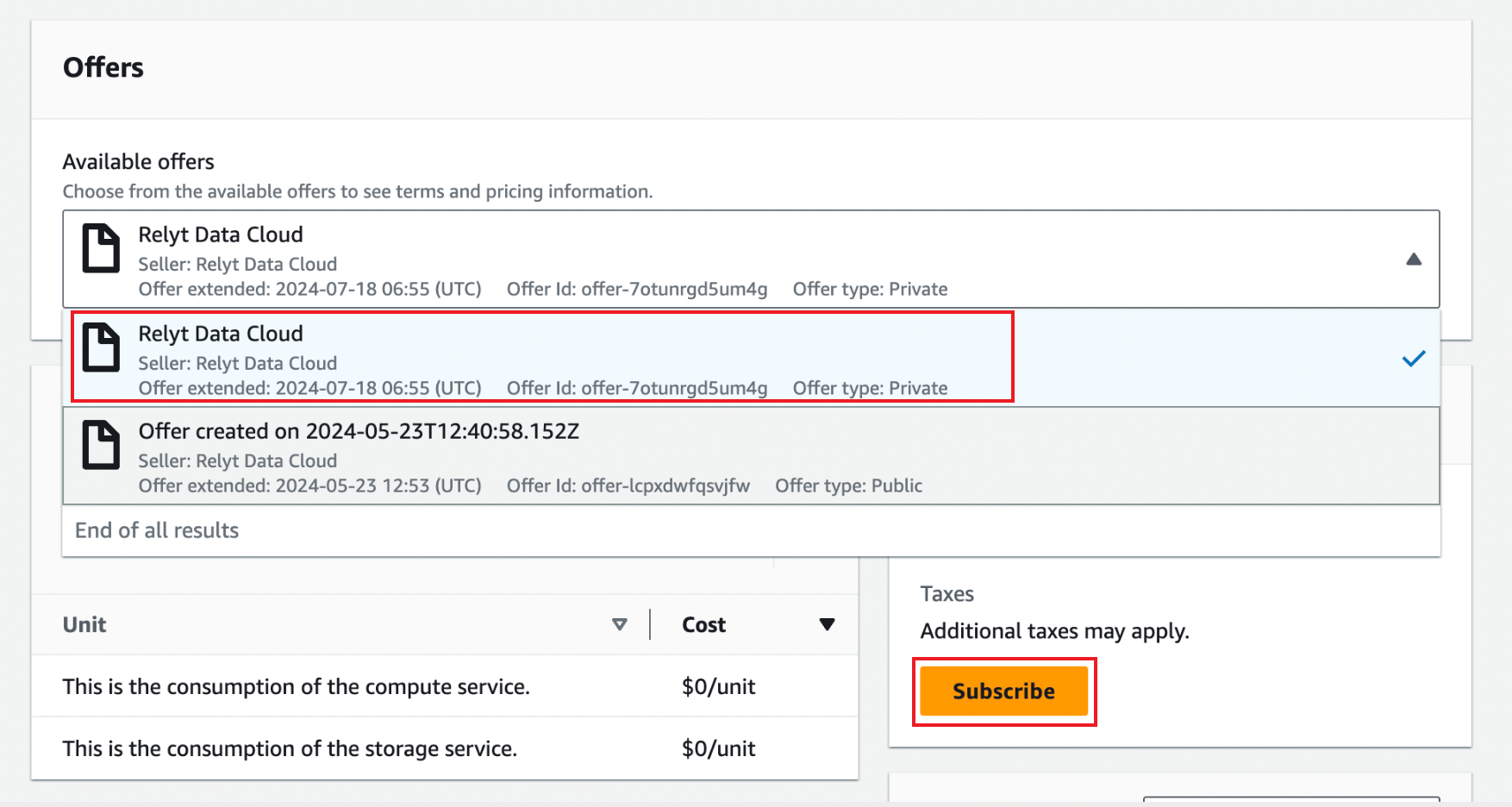This screenshot has width=1512, height=807.
Task: Click the $0/unit cost for storage service
Action: tap(718, 749)
